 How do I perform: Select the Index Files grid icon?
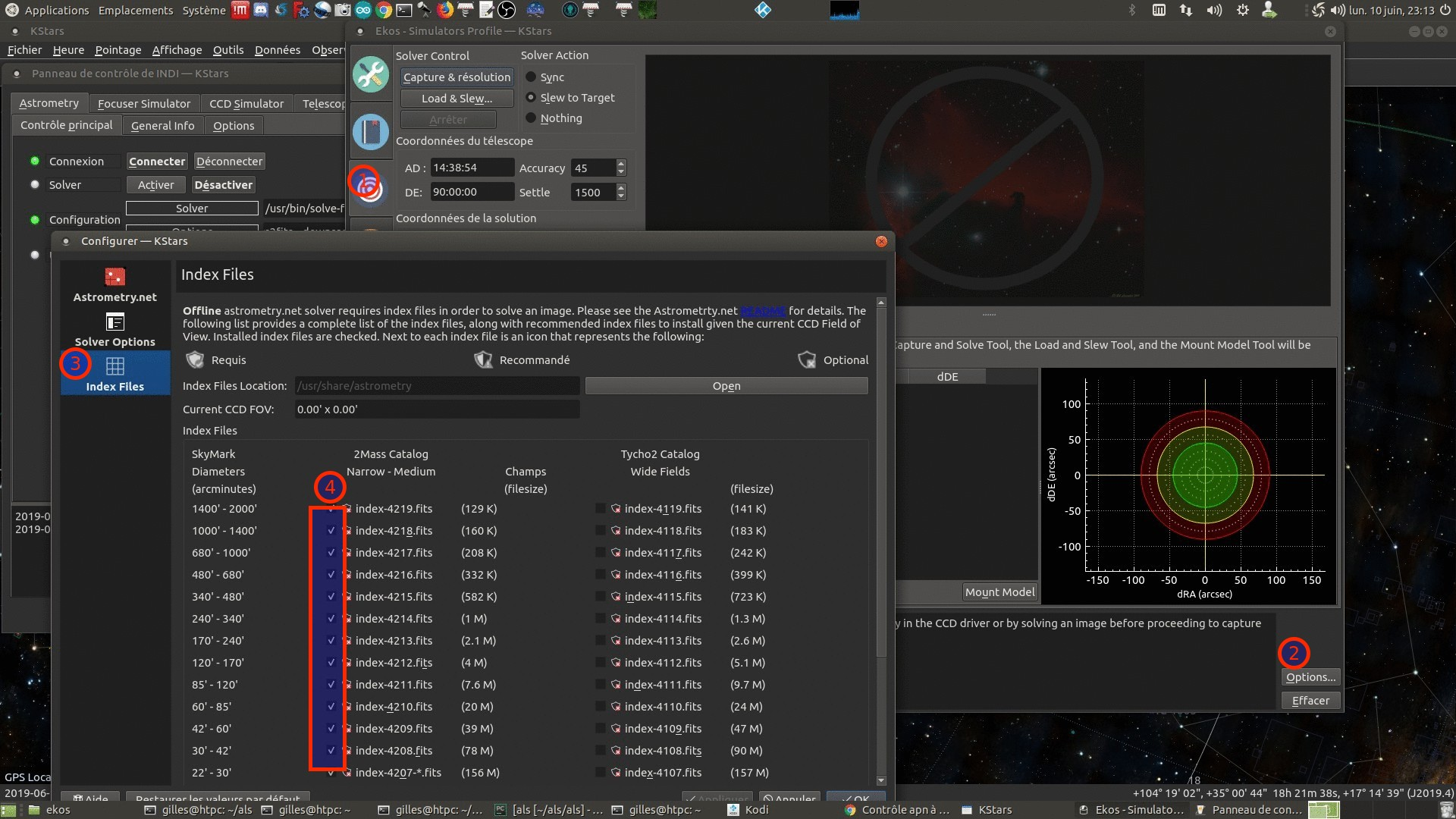(115, 367)
